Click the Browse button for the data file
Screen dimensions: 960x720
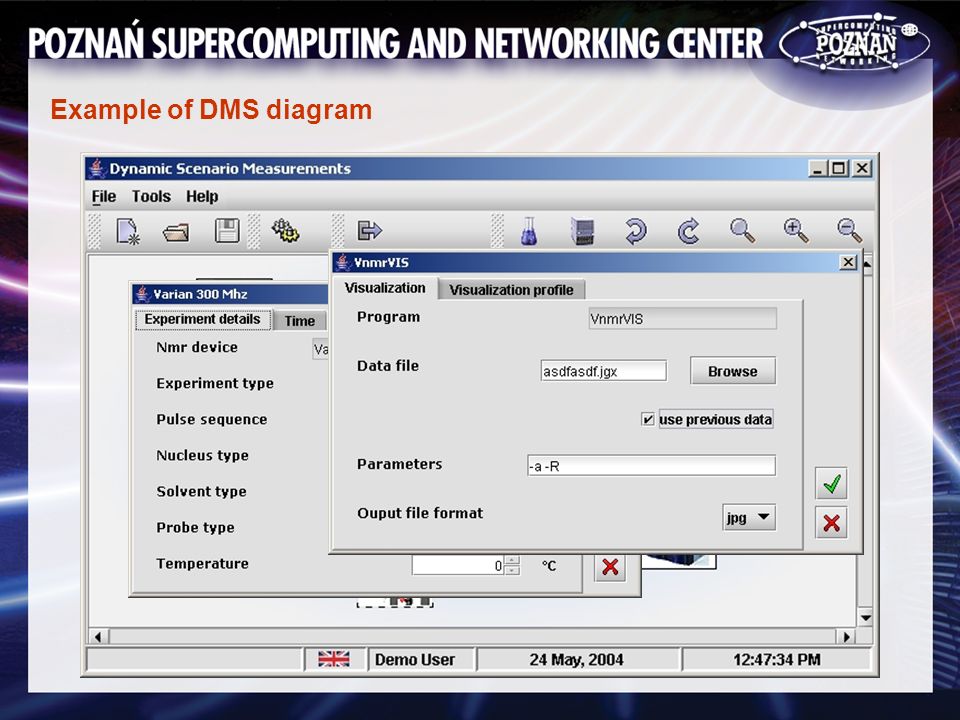click(733, 371)
